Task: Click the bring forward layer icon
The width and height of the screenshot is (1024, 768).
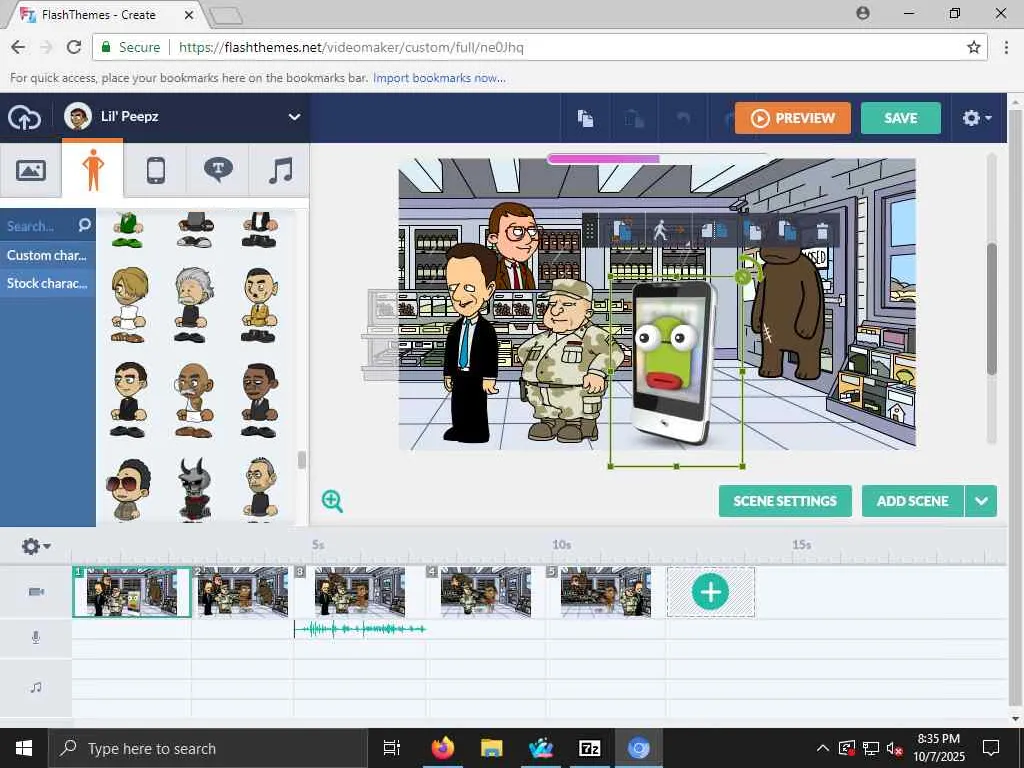Action: point(753,231)
